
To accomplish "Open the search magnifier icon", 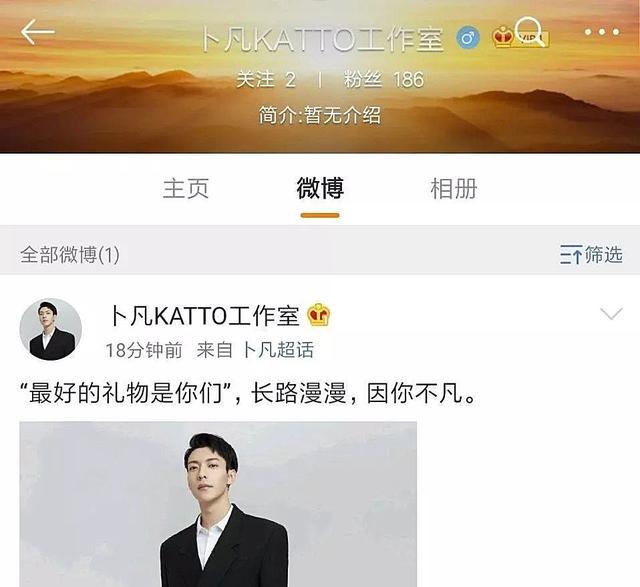I will click(x=529, y=31).
